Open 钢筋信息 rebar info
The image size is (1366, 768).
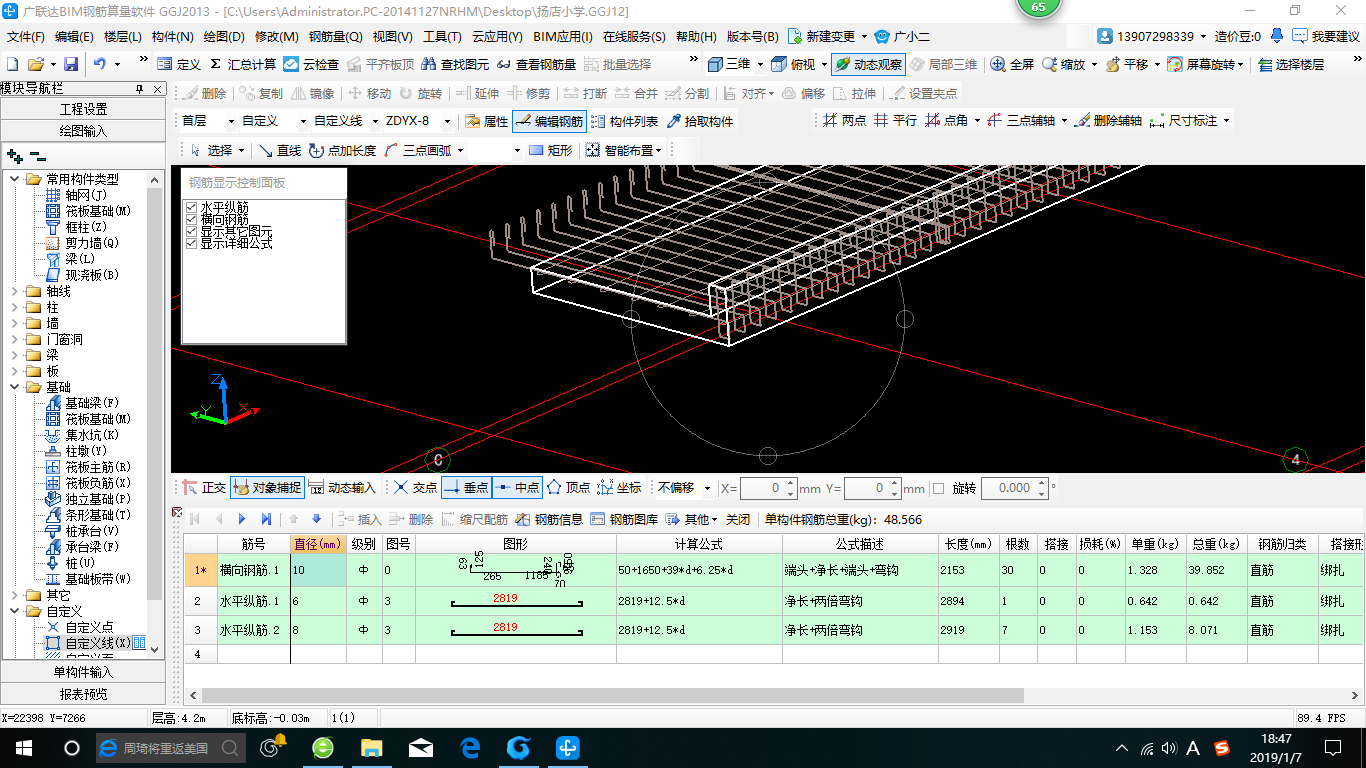click(x=549, y=519)
